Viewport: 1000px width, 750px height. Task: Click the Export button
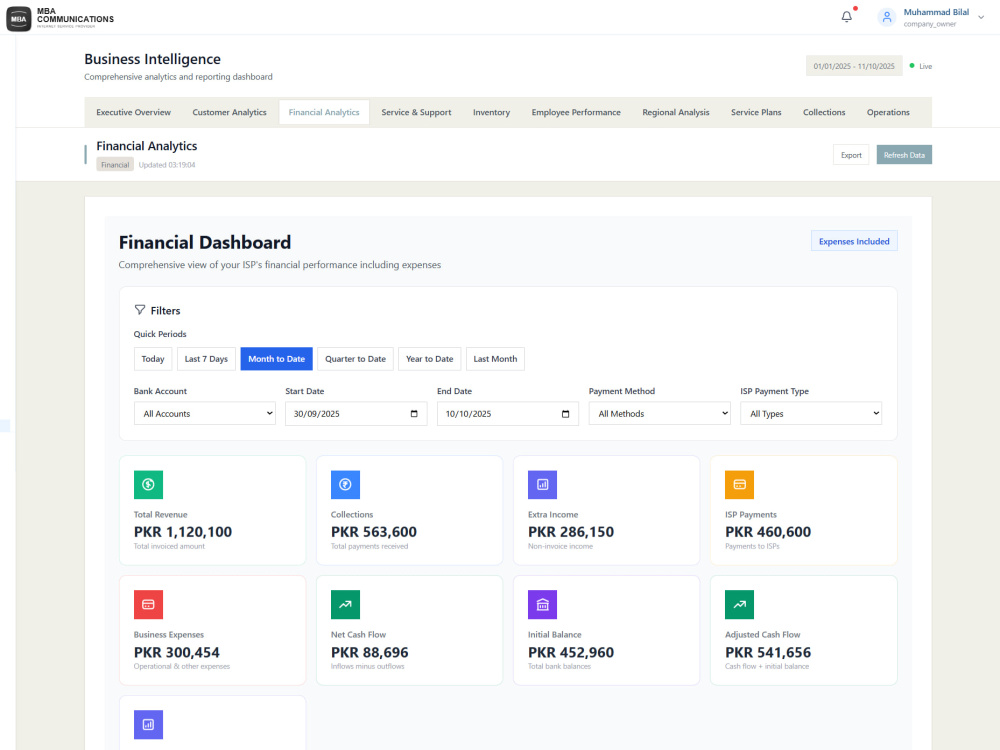point(851,155)
